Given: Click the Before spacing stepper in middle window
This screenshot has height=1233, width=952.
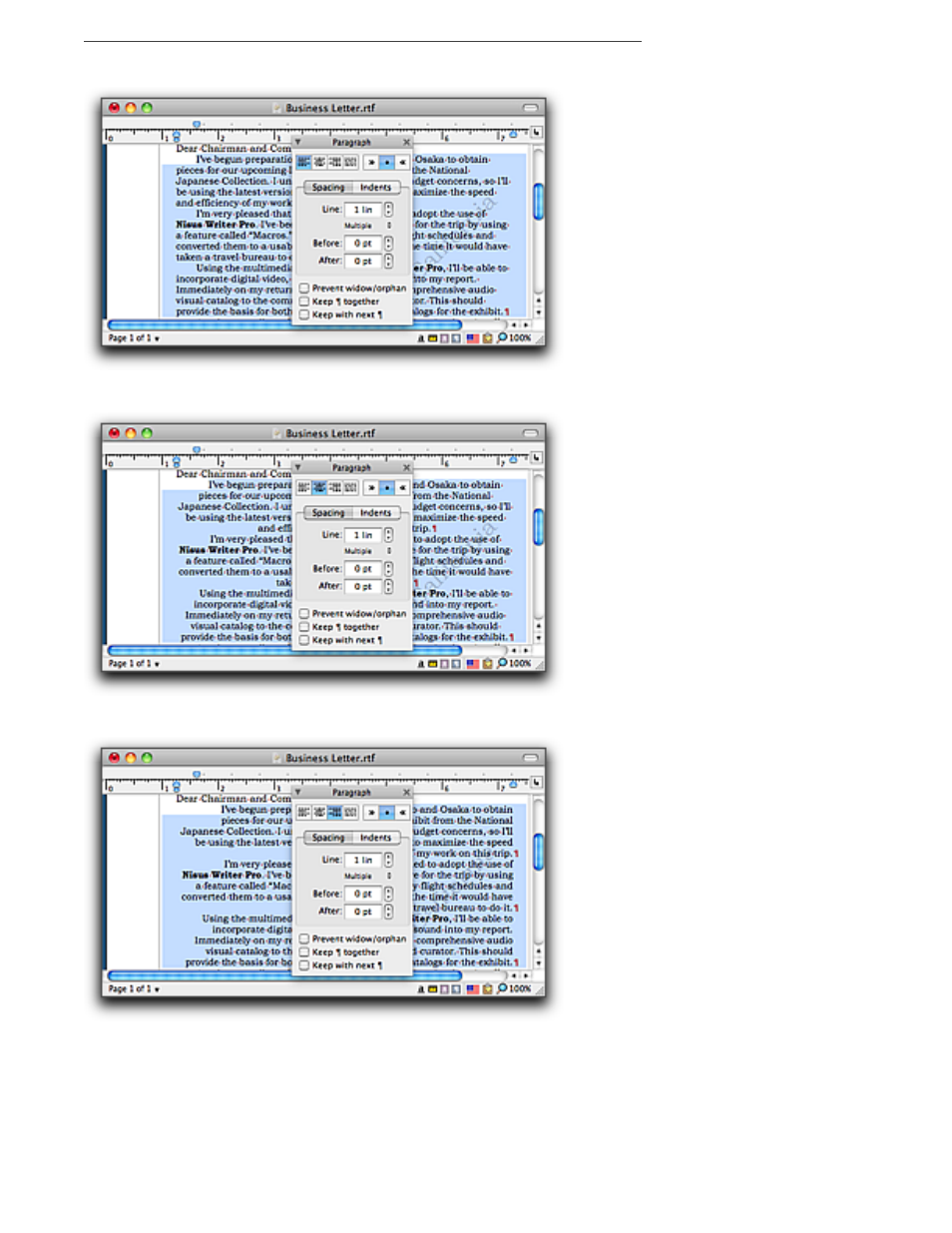Looking at the screenshot, I should coord(389,569).
